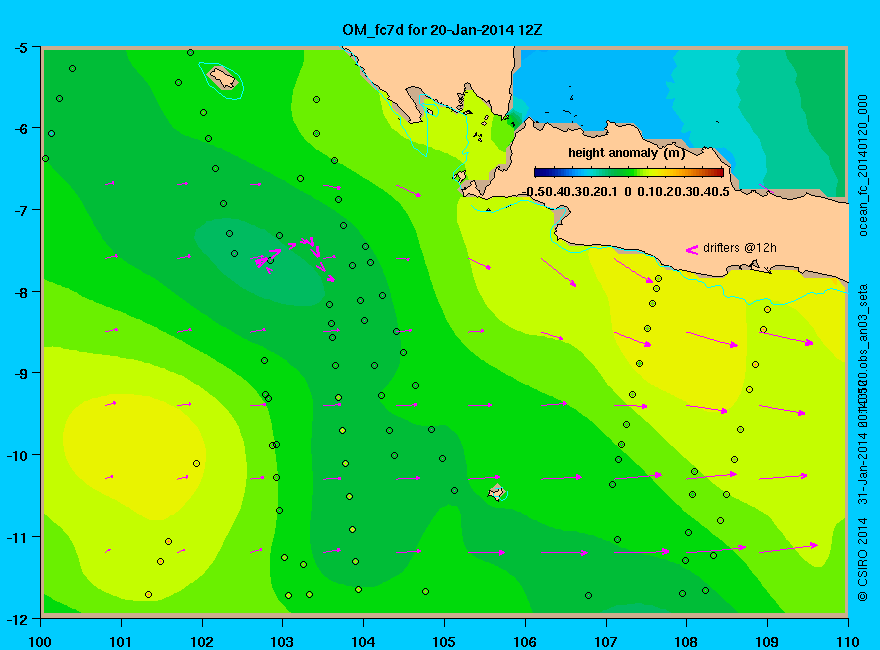Click the vertical 31-Jan-2014 timestamp text

(863, 468)
